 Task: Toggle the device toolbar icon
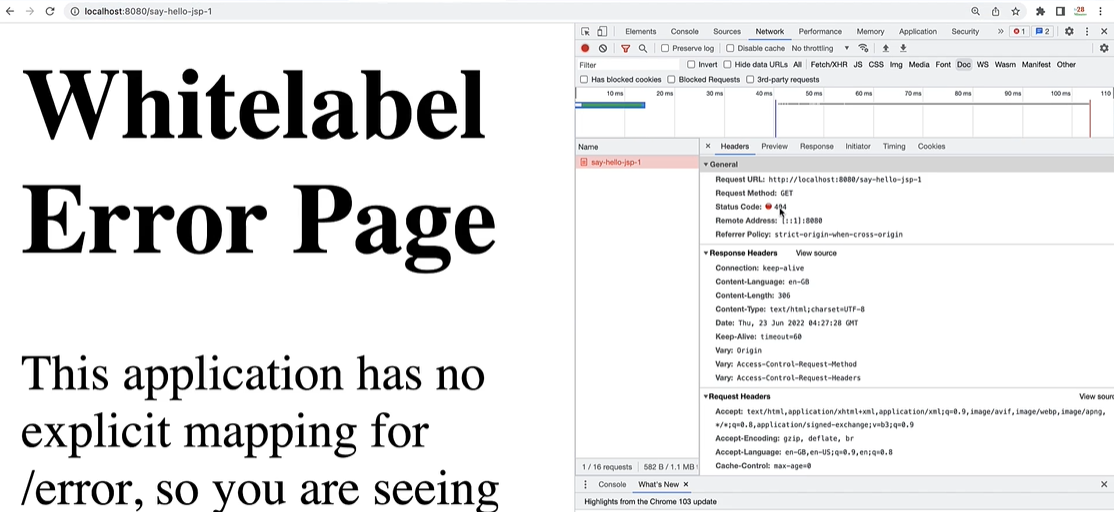tap(602, 31)
